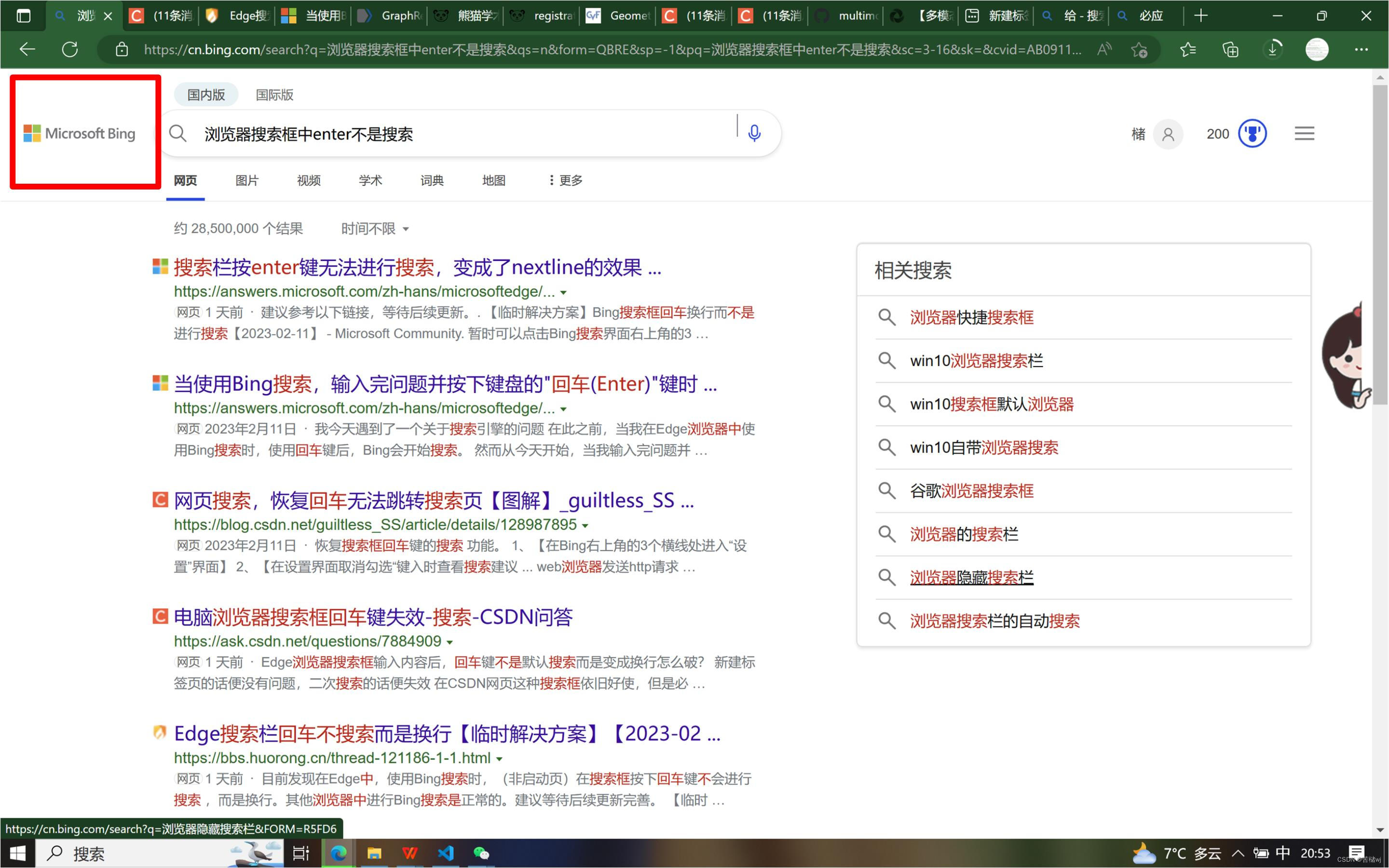This screenshot has height=868, width=1389.
Task: Open the CSDN 回车键失效 result link
Action: point(373,617)
